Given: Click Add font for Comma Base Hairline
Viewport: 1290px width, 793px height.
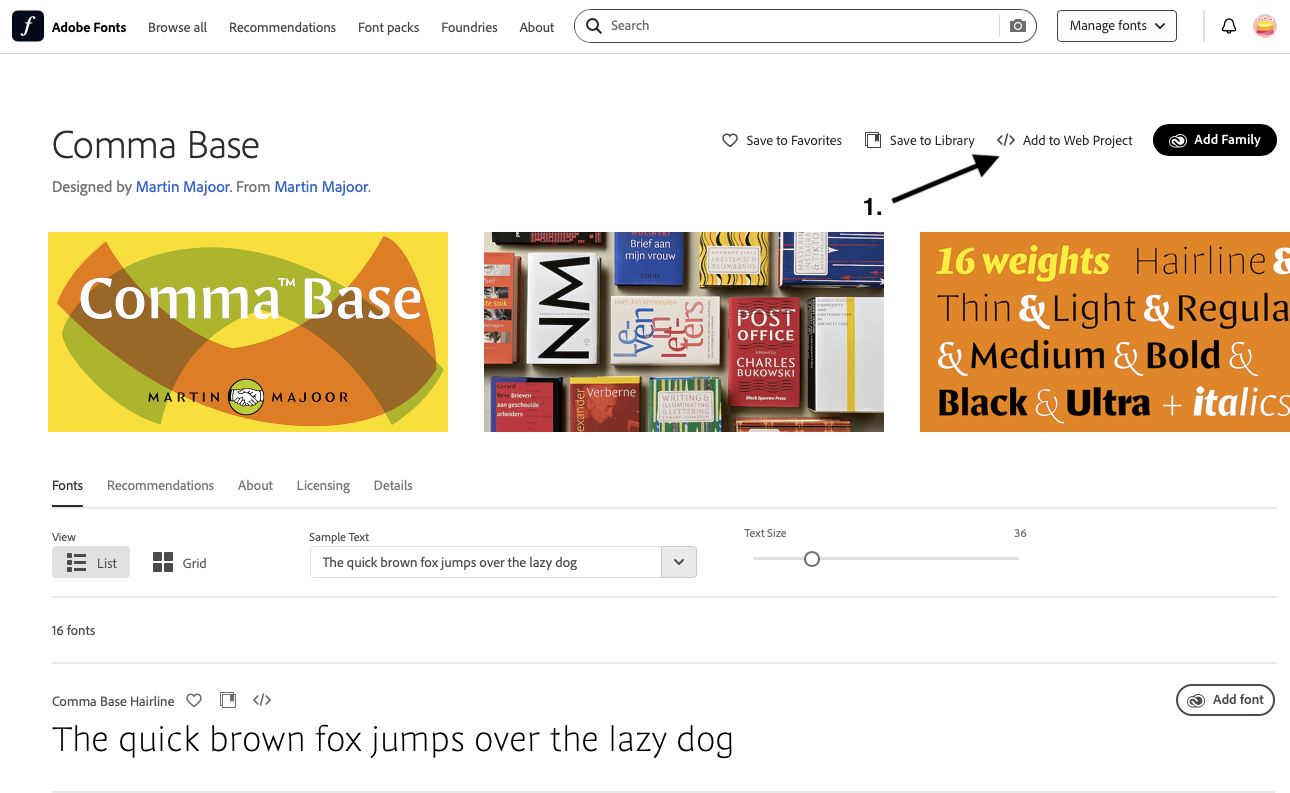Looking at the screenshot, I should (x=1225, y=700).
